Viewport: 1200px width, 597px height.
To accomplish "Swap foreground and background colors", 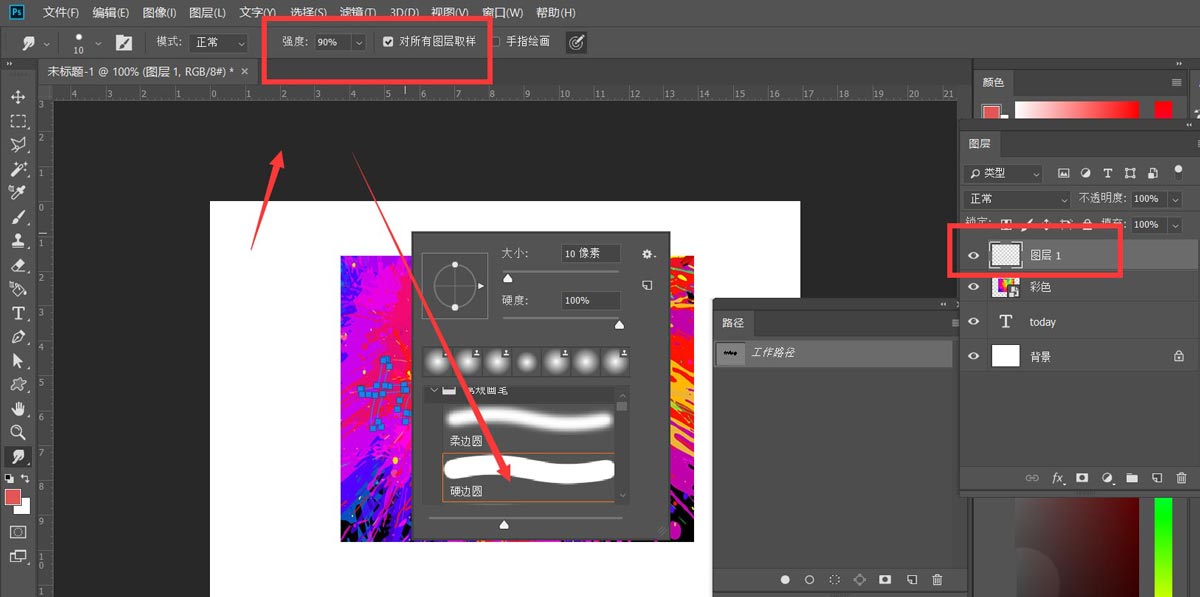I will (x=25, y=479).
